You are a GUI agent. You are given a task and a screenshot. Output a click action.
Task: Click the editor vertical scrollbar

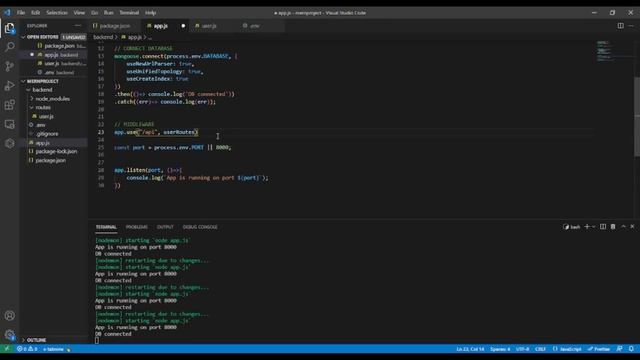[x=637, y=116]
